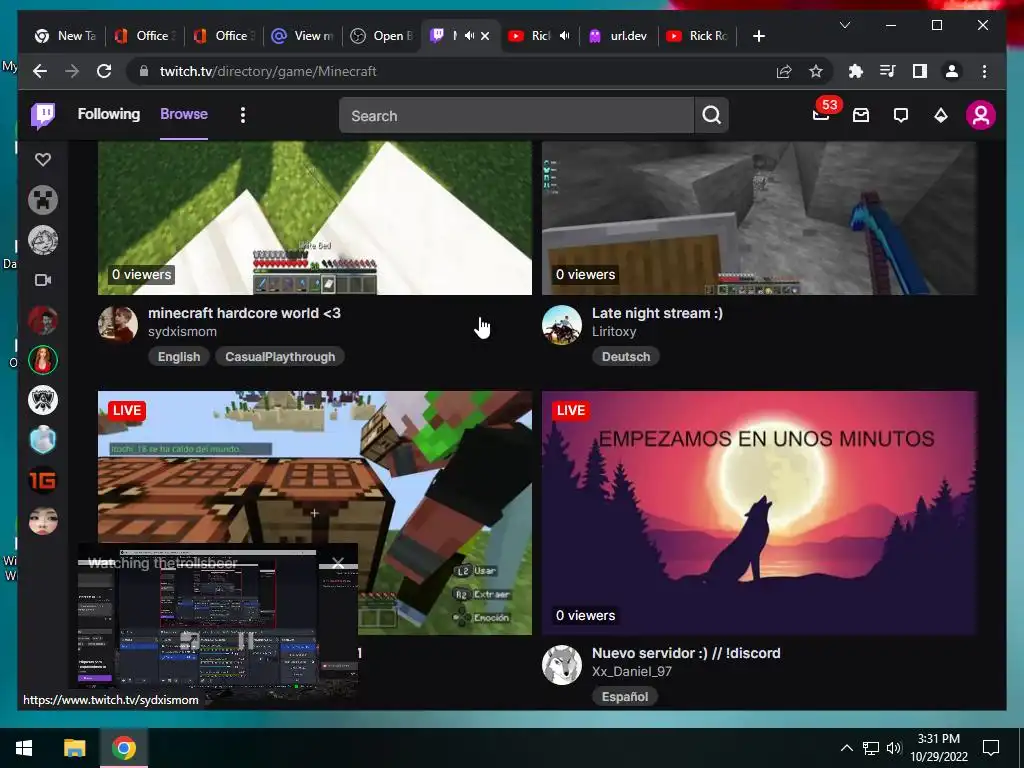Switch to the 'View m' browser tab
The image size is (1024, 768).
pos(303,36)
